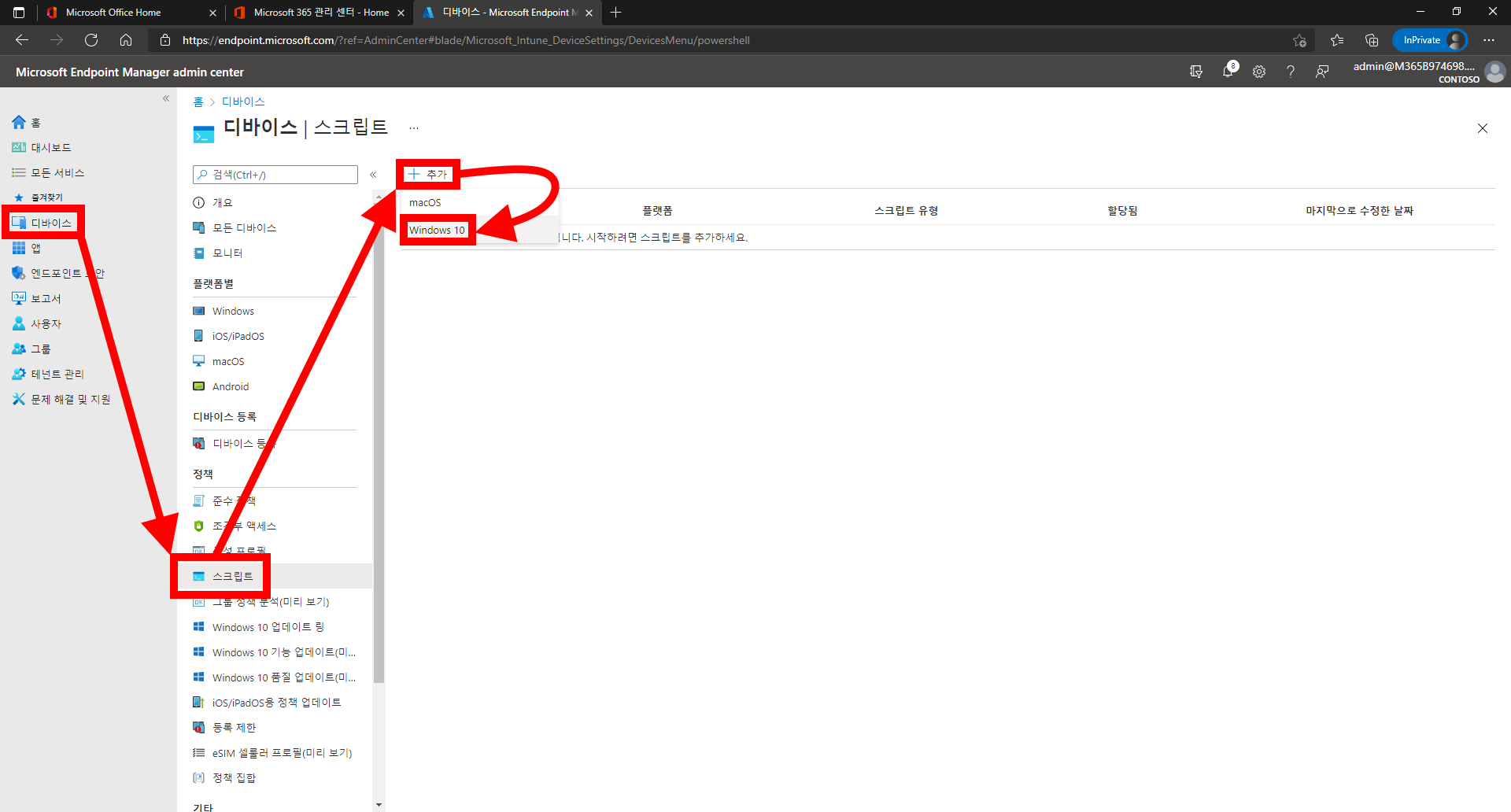Open 등록 제한

point(224,728)
